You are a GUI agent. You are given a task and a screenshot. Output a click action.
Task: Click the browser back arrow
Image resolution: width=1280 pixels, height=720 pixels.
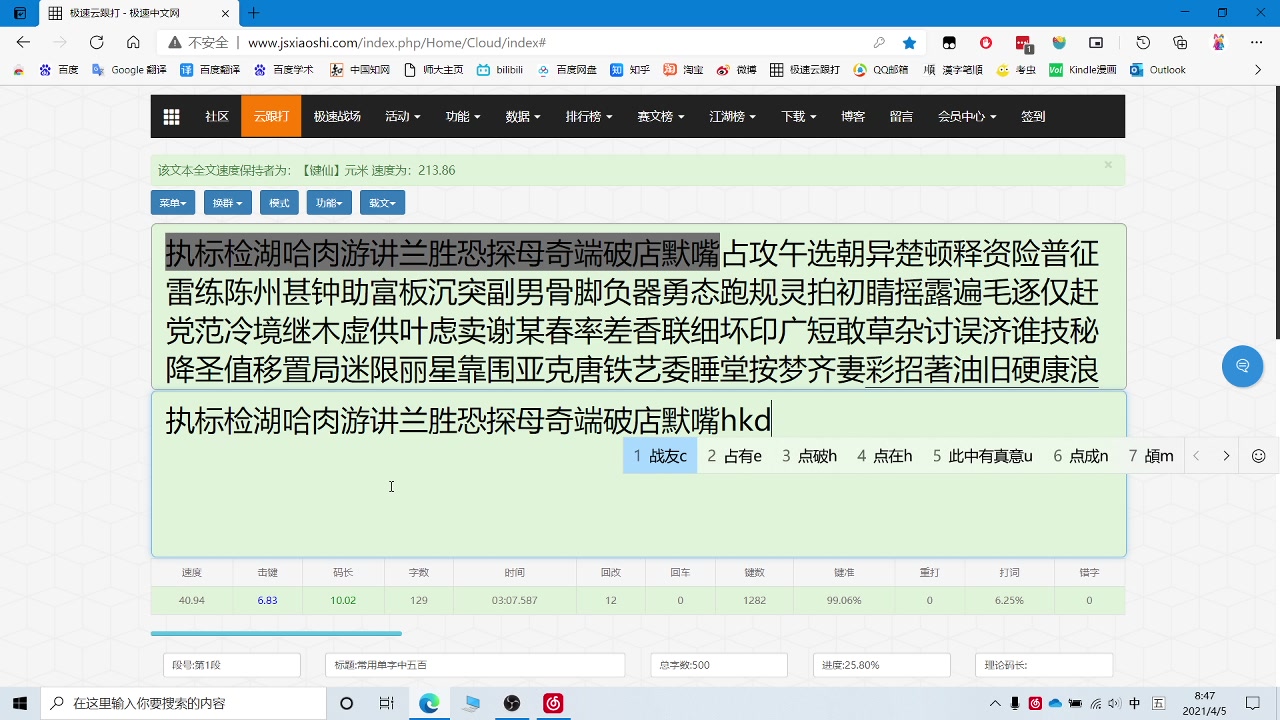tap(24, 42)
